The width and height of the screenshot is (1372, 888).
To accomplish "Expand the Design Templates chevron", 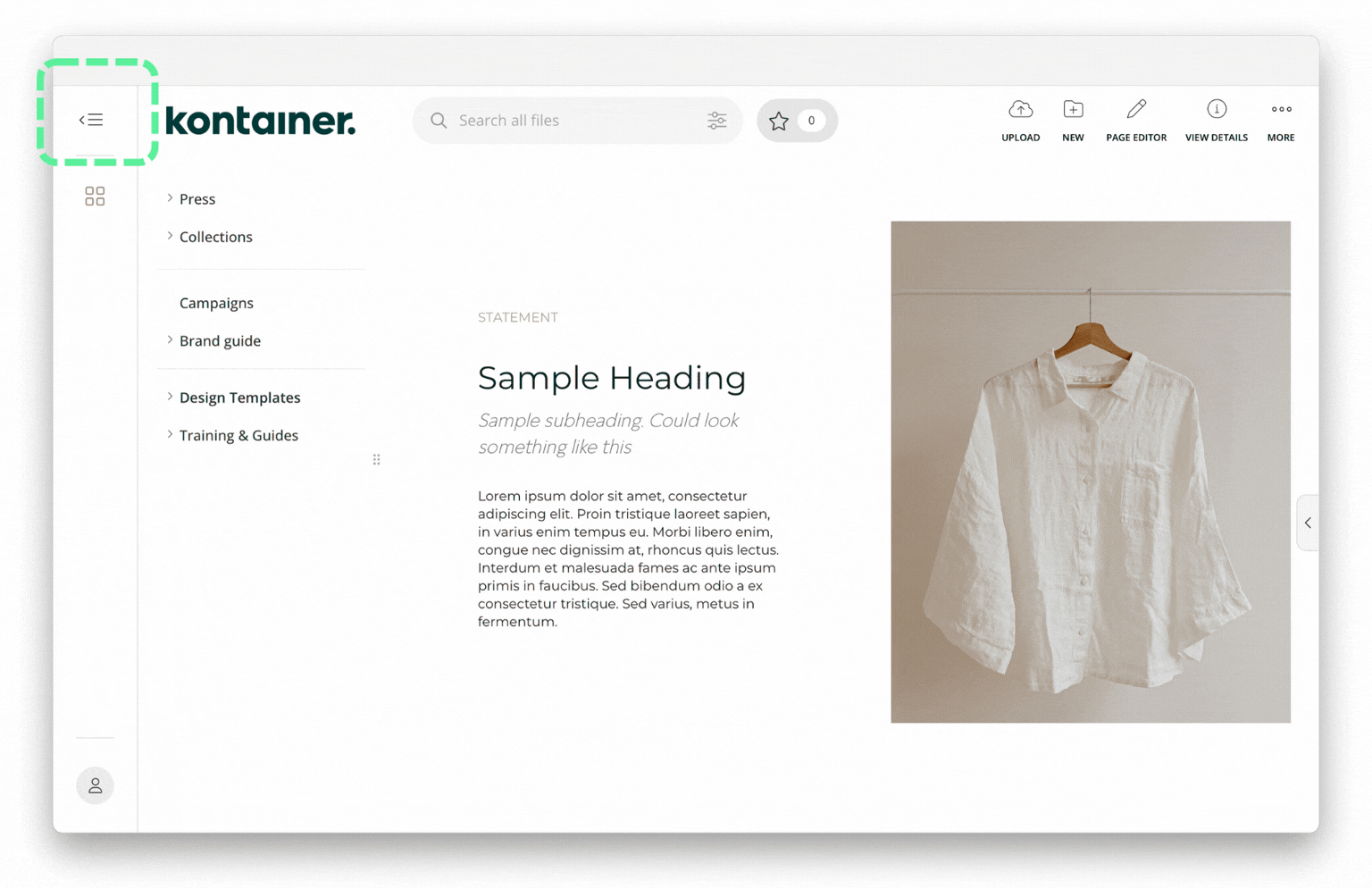I will [x=170, y=397].
